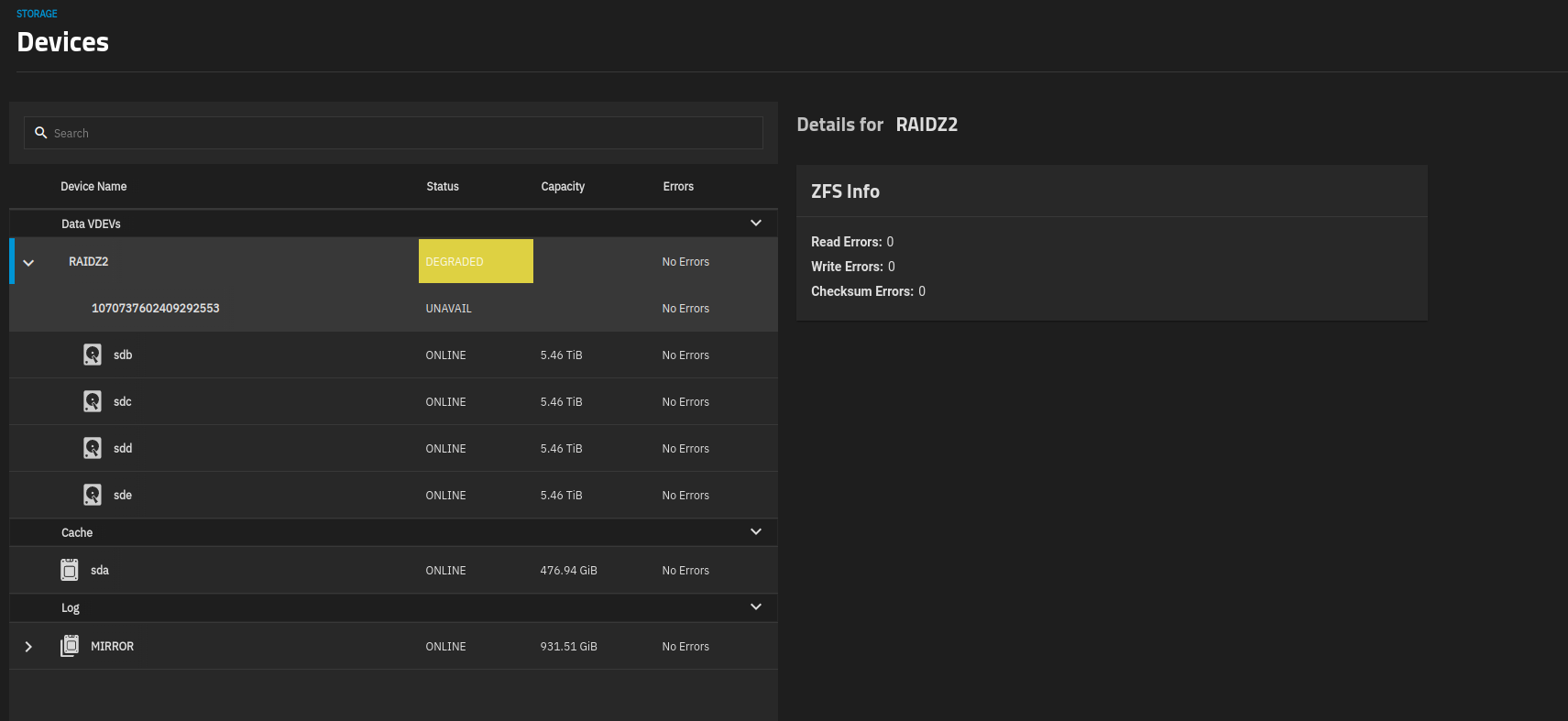Image resolution: width=1568 pixels, height=721 pixels.
Task: Click the sdb 5.46 TiB capacity
Action: click(x=561, y=355)
